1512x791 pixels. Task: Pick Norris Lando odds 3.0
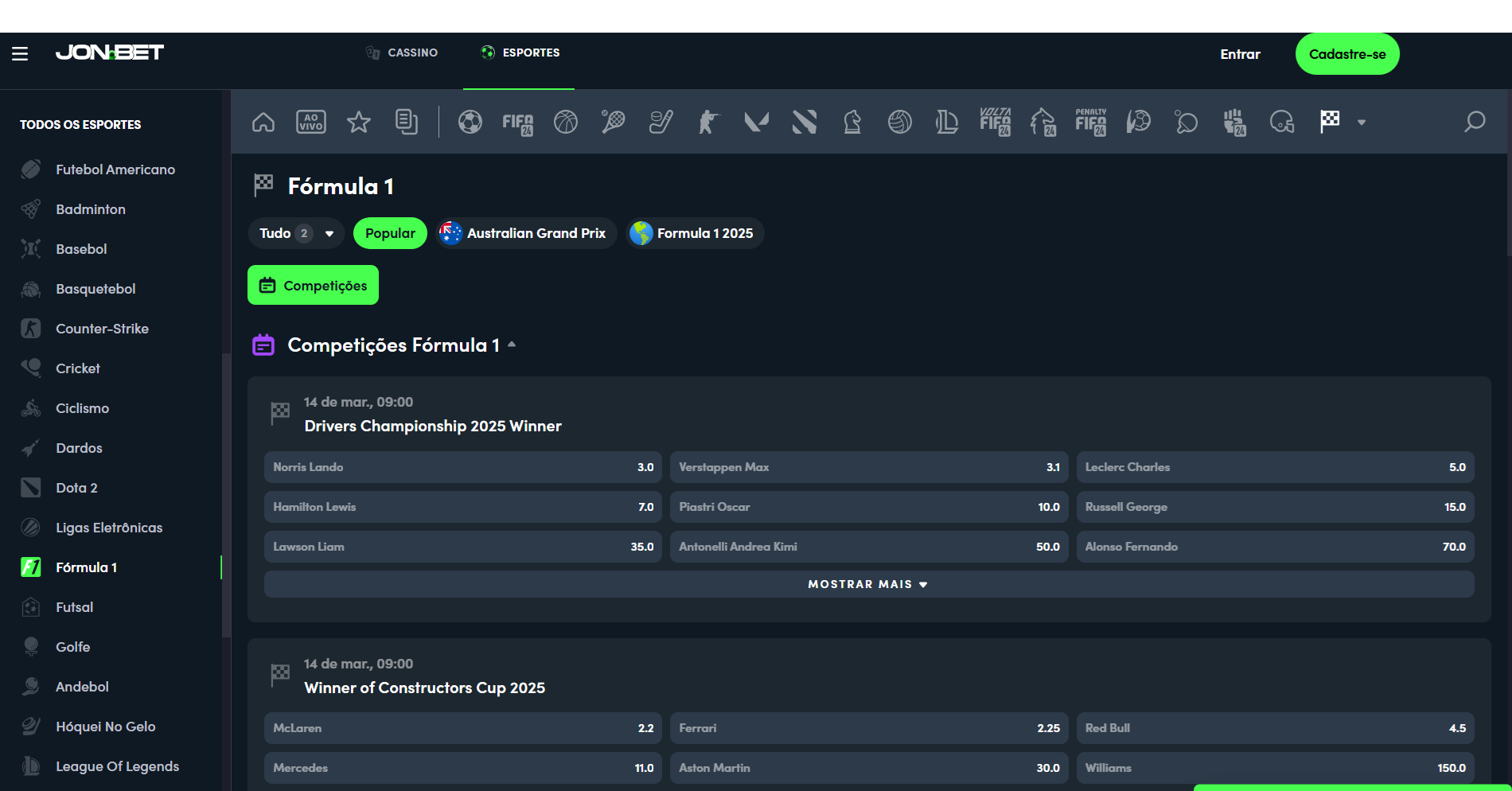[x=462, y=467]
